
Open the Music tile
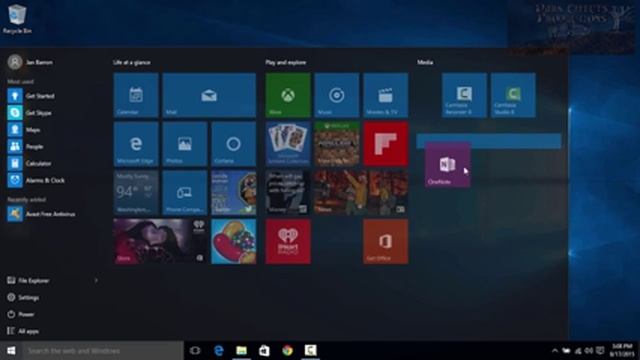337,95
